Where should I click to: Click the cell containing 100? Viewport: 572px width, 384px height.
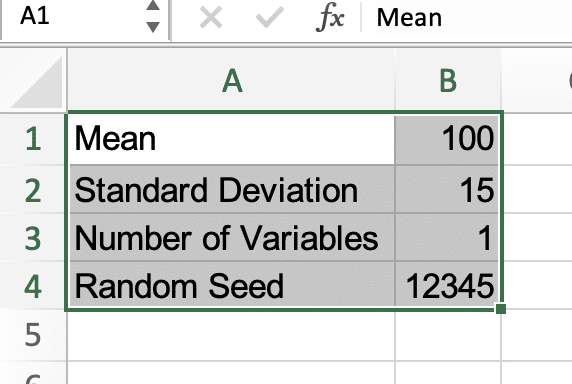447,139
